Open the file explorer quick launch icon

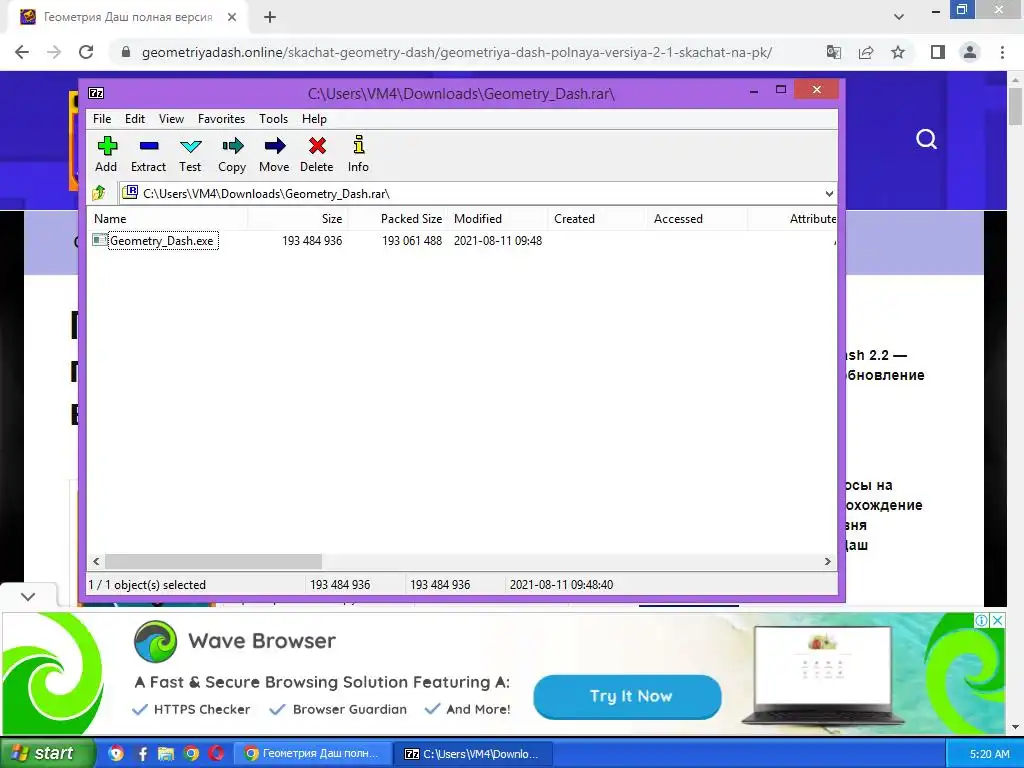click(x=167, y=754)
